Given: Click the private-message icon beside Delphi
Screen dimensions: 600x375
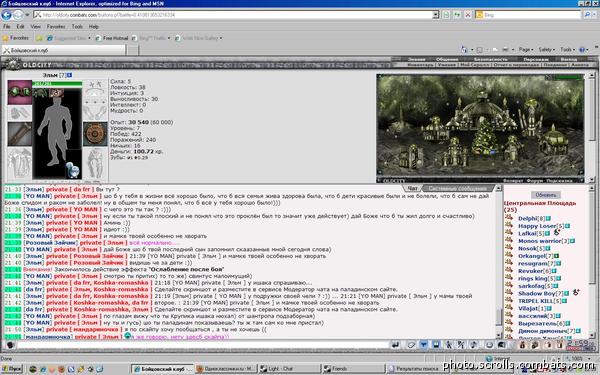Looking at the screenshot, I should pyautogui.click(x=509, y=218).
